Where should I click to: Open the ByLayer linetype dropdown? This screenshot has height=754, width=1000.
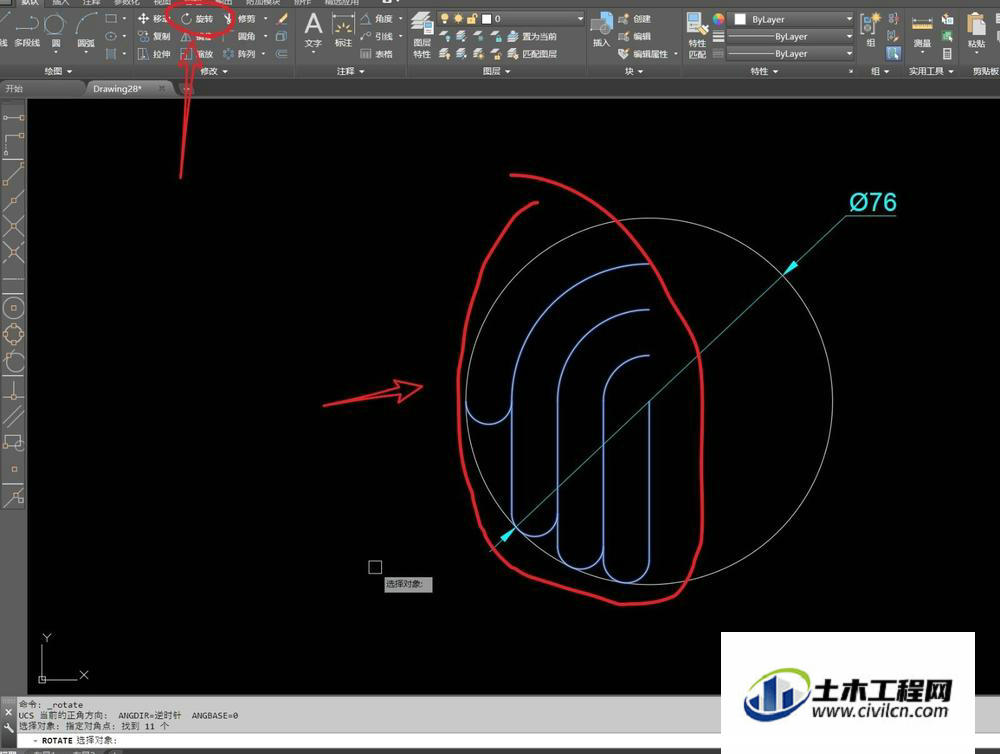pyautogui.click(x=791, y=54)
